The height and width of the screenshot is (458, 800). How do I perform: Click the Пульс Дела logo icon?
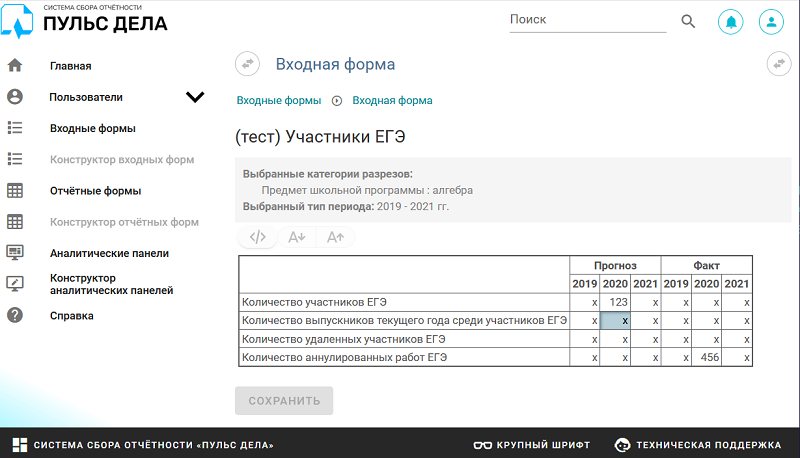pos(17,21)
